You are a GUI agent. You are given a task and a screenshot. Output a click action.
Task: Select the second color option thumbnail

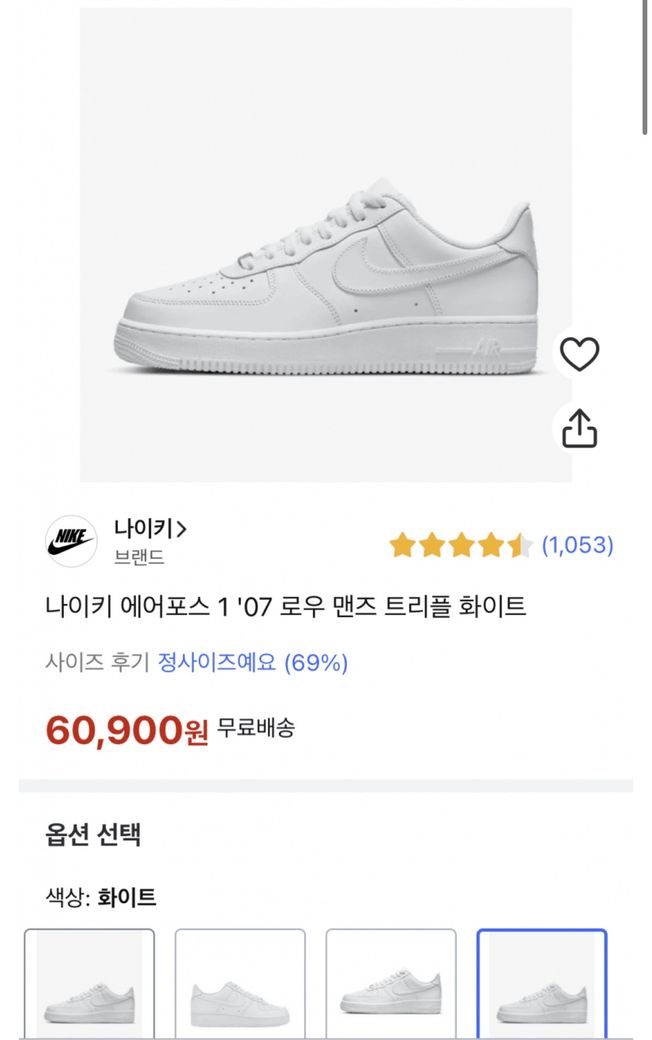[240, 985]
